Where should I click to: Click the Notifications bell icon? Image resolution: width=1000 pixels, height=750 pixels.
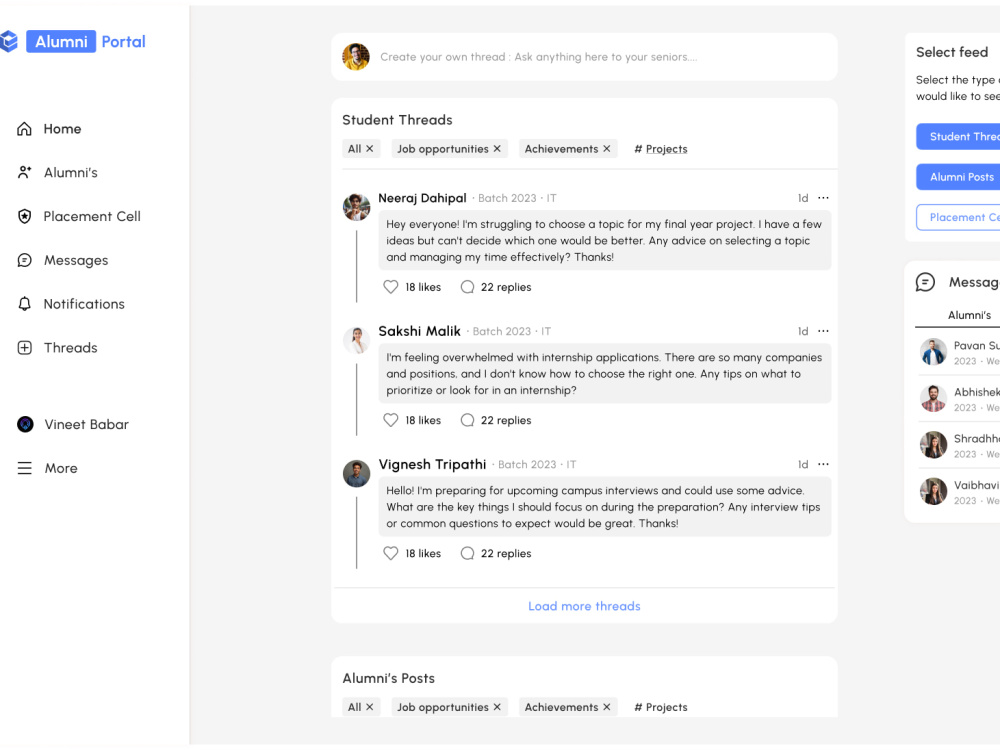point(24,304)
